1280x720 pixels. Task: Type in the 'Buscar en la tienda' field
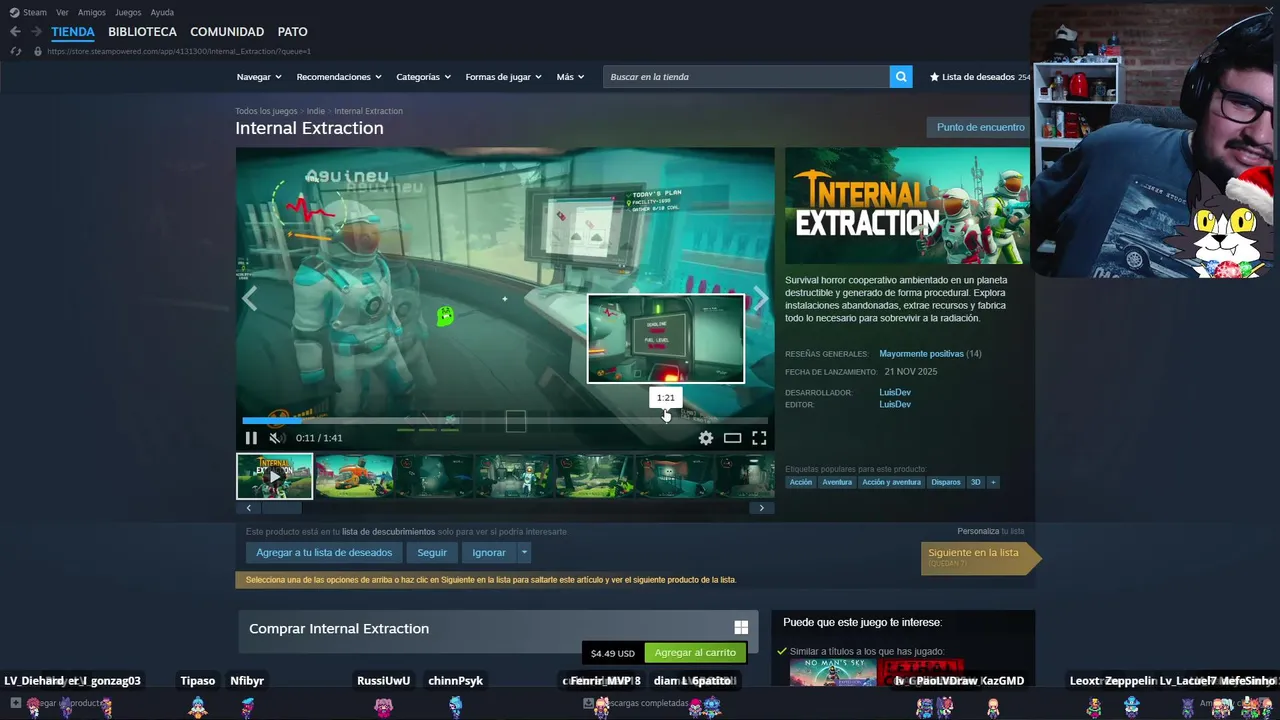pyautogui.click(x=746, y=77)
